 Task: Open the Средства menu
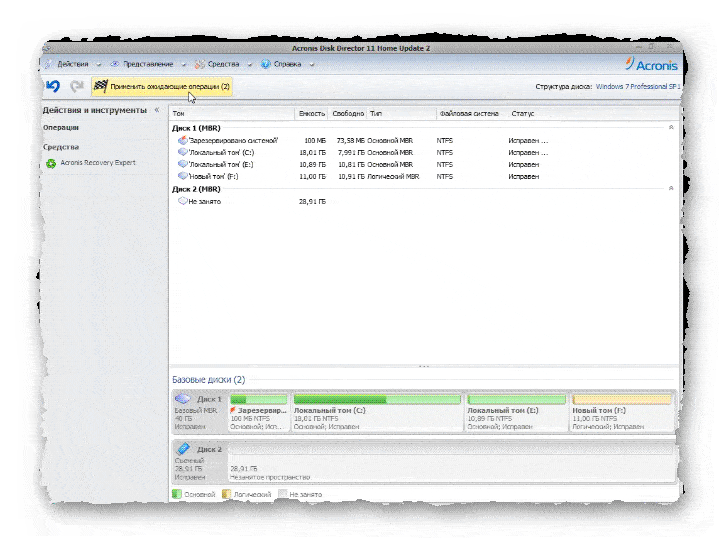pos(223,64)
